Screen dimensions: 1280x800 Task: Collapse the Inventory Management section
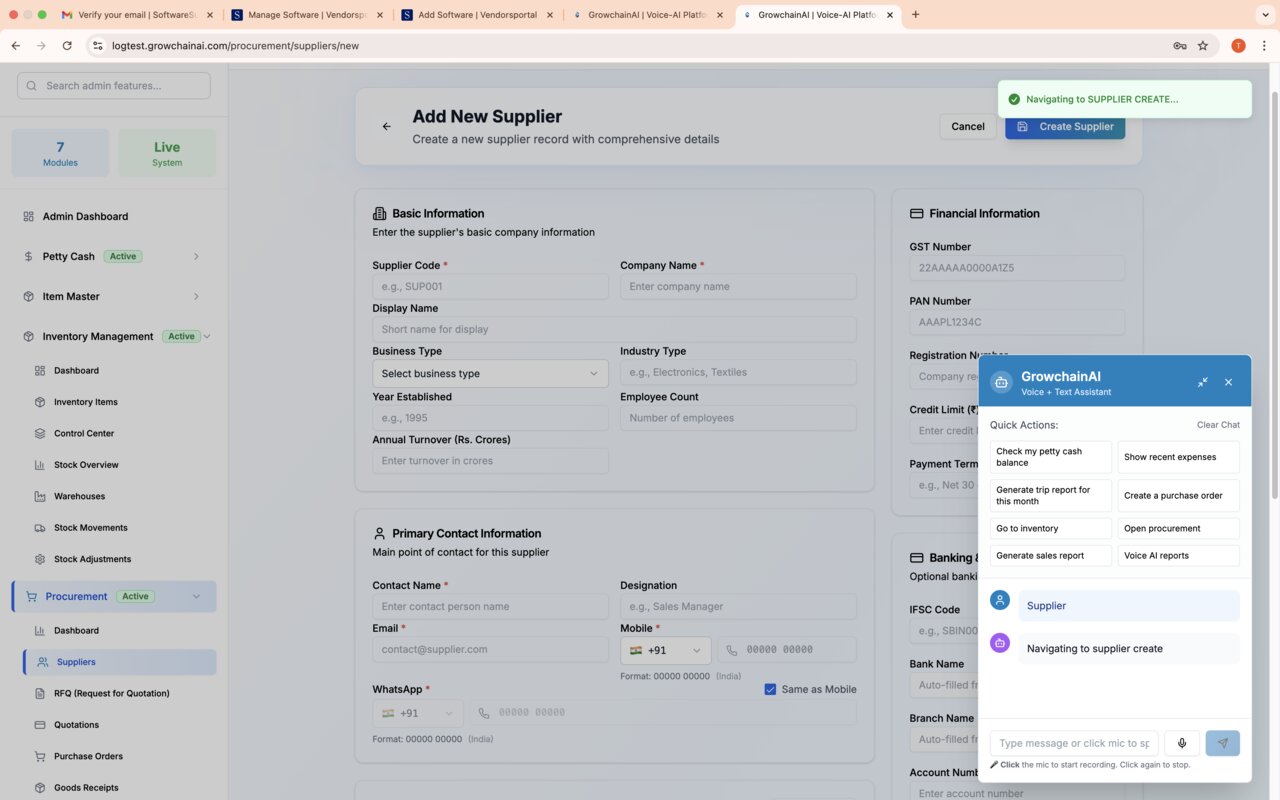207,337
